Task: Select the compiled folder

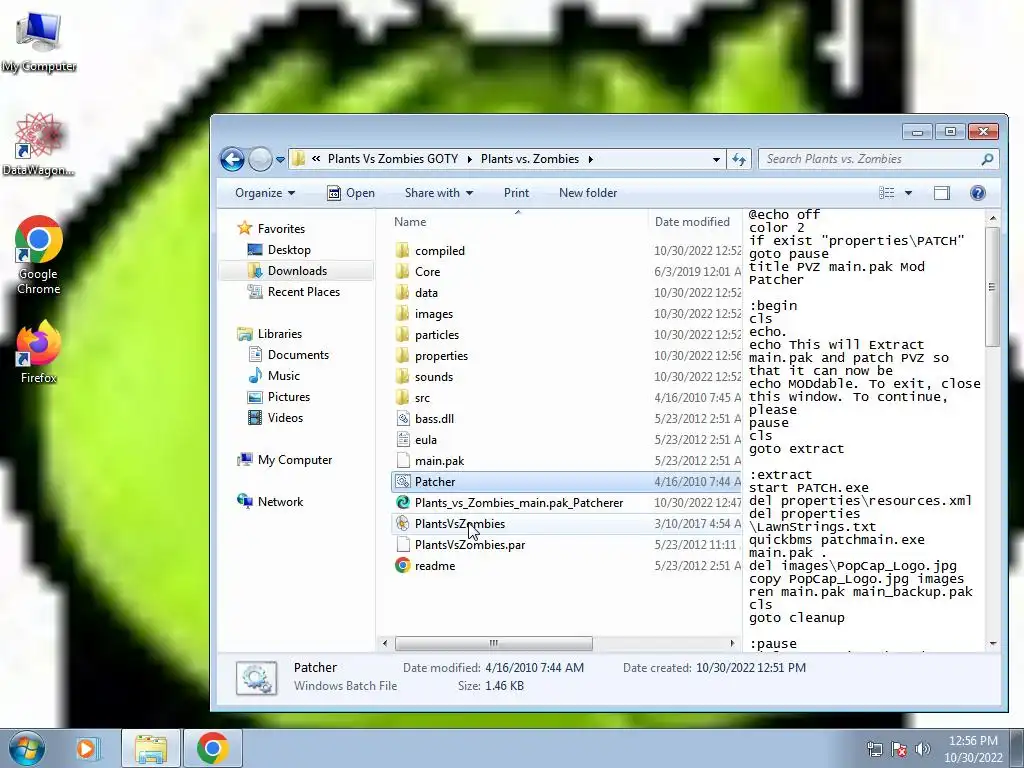Action: click(x=440, y=251)
